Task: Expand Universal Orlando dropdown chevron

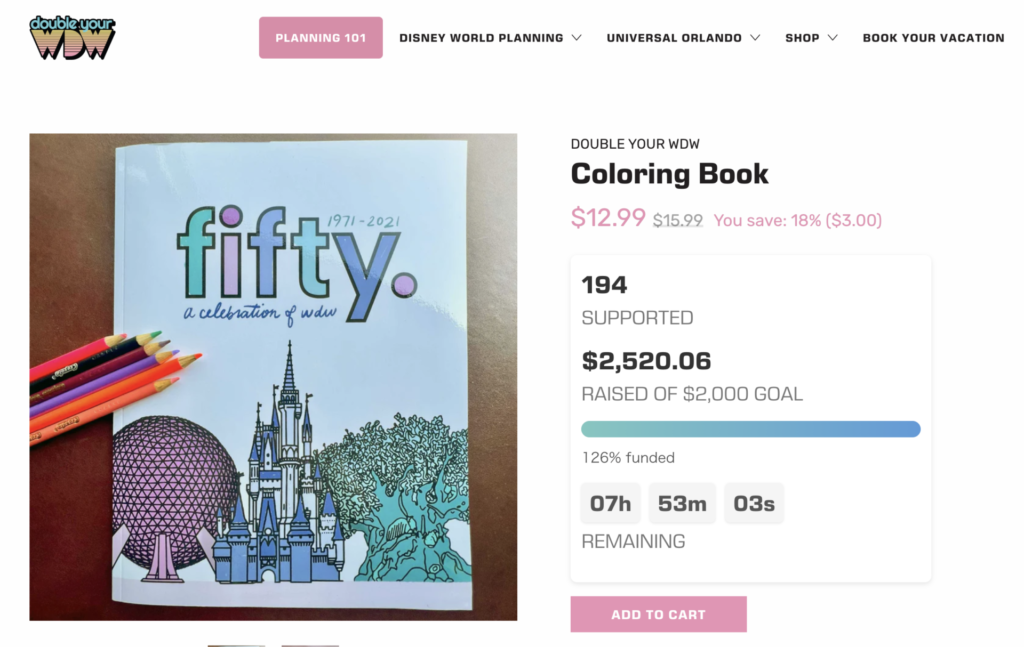Action: click(755, 38)
